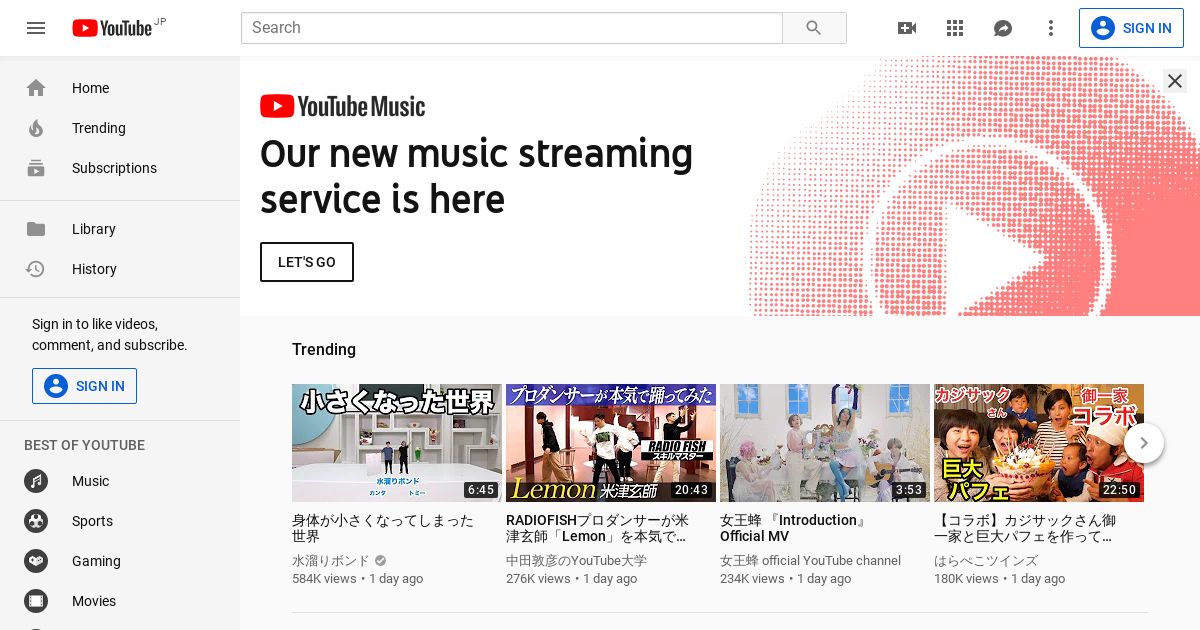Click the Gaming category icon

(36, 561)
